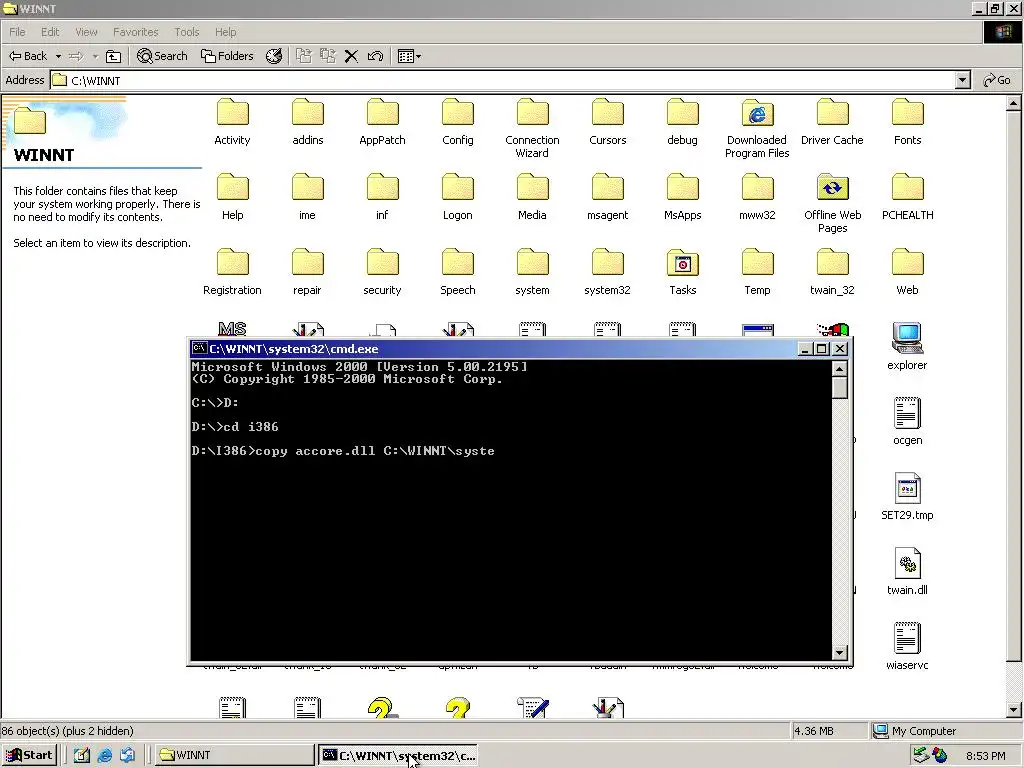Open the View menu
Image resolution: width=1024 pixels, height=768 pixels.
[x=86, y=32]
